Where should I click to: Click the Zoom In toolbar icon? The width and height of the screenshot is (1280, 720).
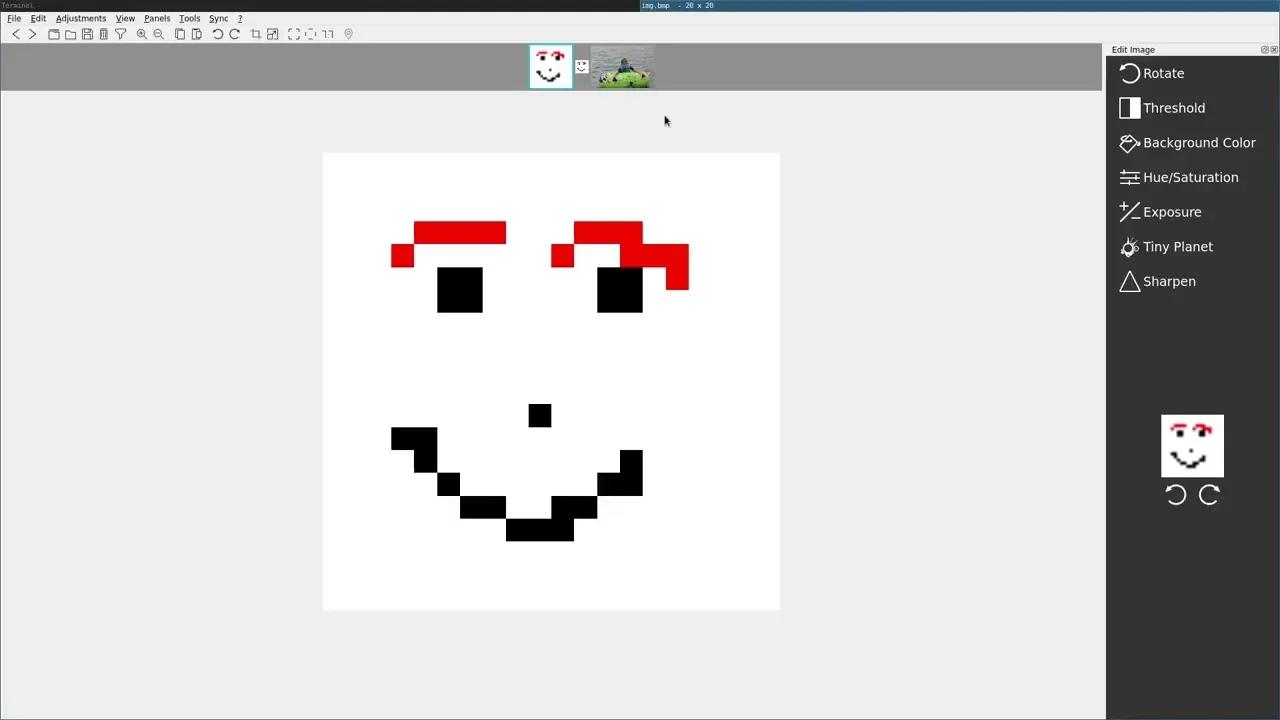tap(142, 33)
